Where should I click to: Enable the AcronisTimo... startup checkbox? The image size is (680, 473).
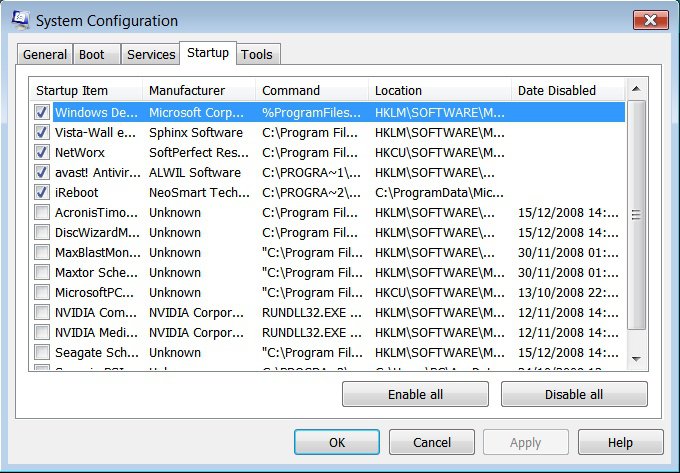coord(42,212)
